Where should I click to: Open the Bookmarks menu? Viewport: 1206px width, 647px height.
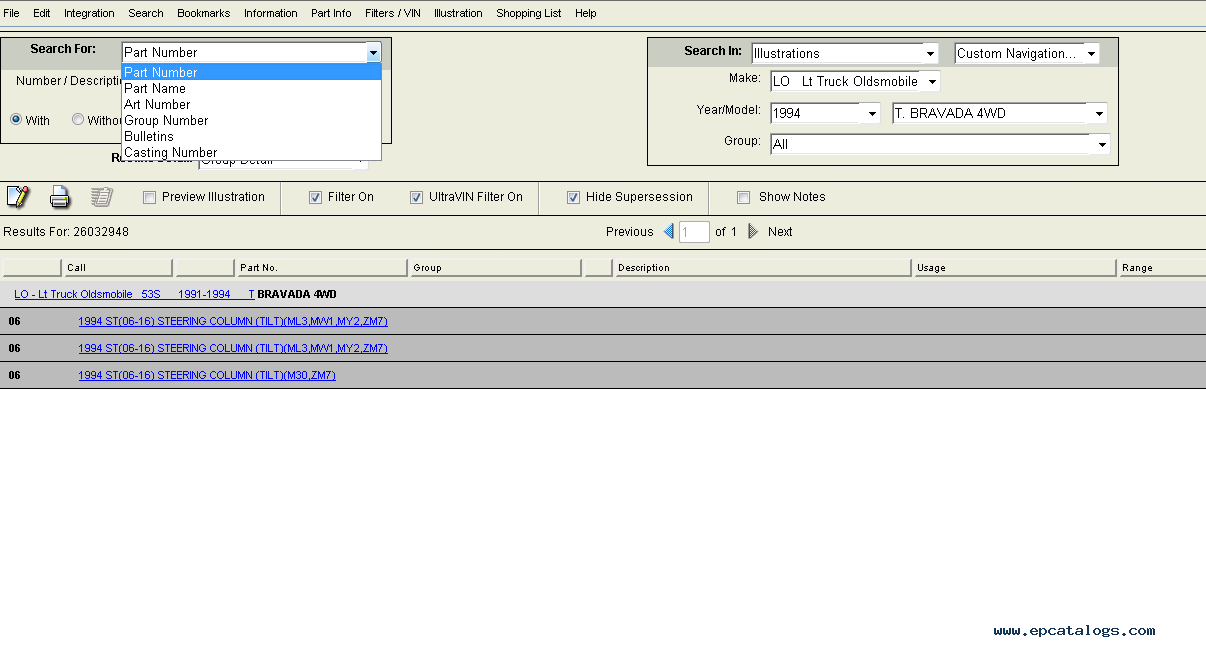[203, 13]
